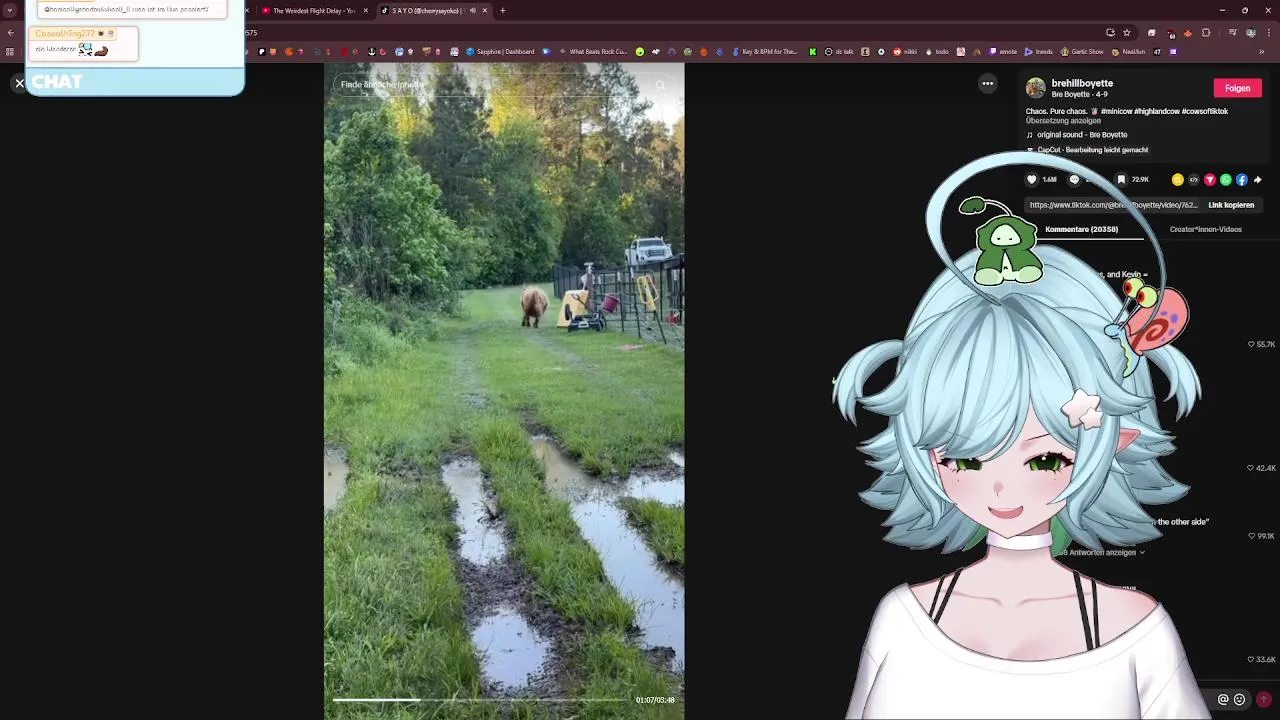Switch to Kommentare (20358) tab
Screen dimensions: 1280x720
pos(1081,229)
